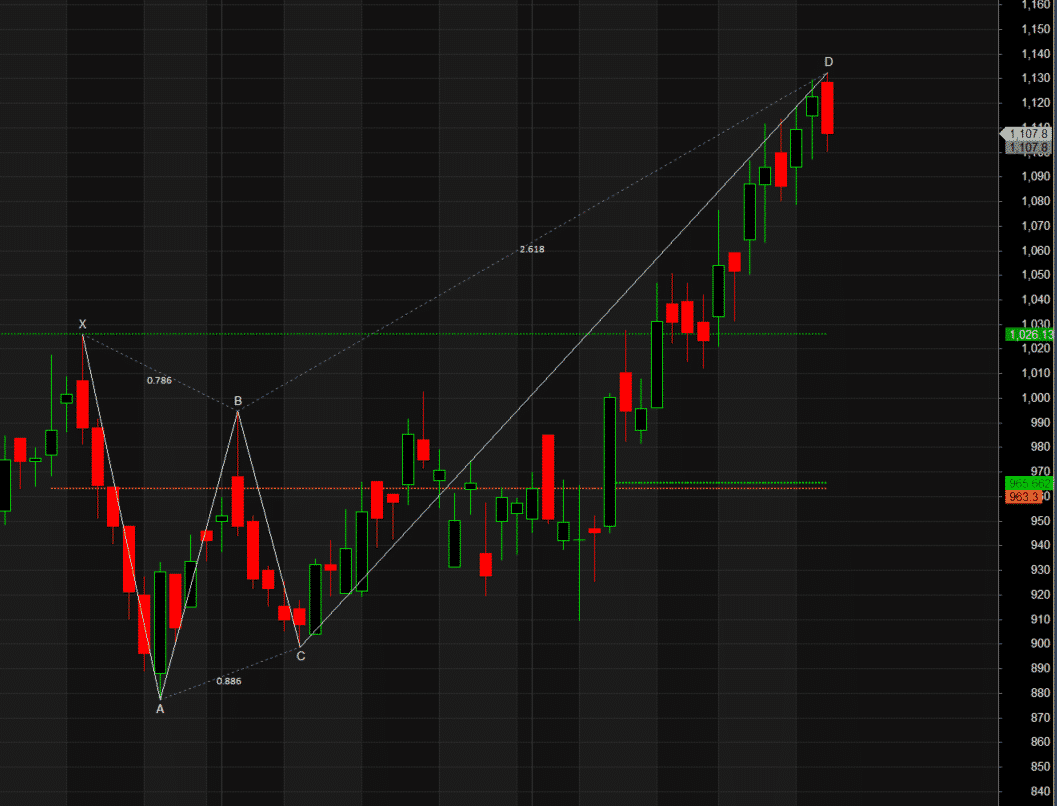The height and width of the screenshot is (806, 1057).
Task: Select the green 965.662 price tag
Action: point(1029,483)
